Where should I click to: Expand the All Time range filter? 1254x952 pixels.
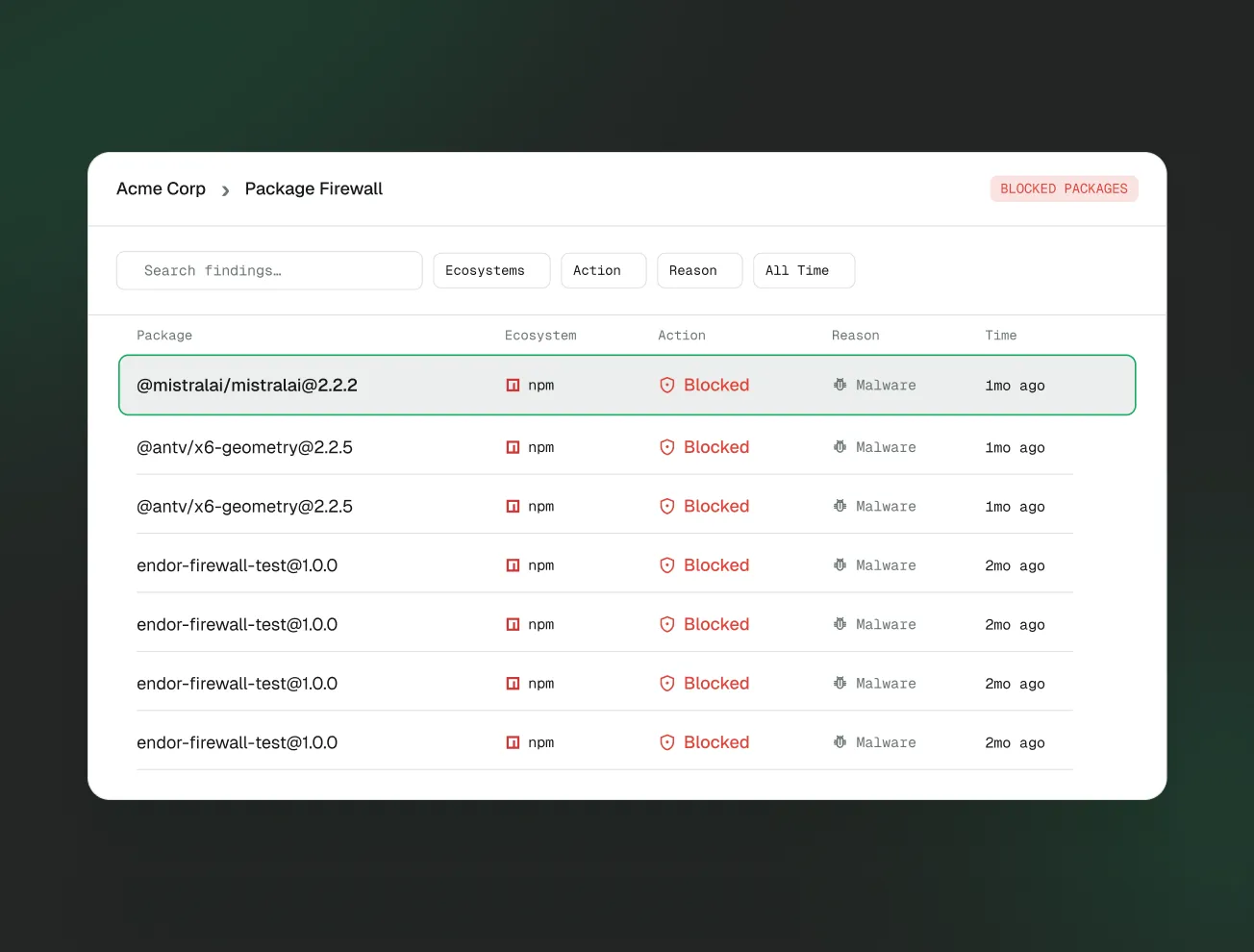click(x=804, y=271)
